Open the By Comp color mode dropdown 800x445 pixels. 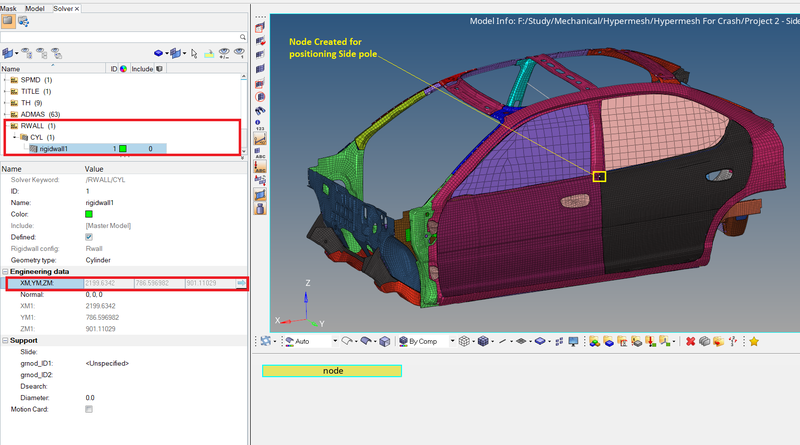(450, 341)
